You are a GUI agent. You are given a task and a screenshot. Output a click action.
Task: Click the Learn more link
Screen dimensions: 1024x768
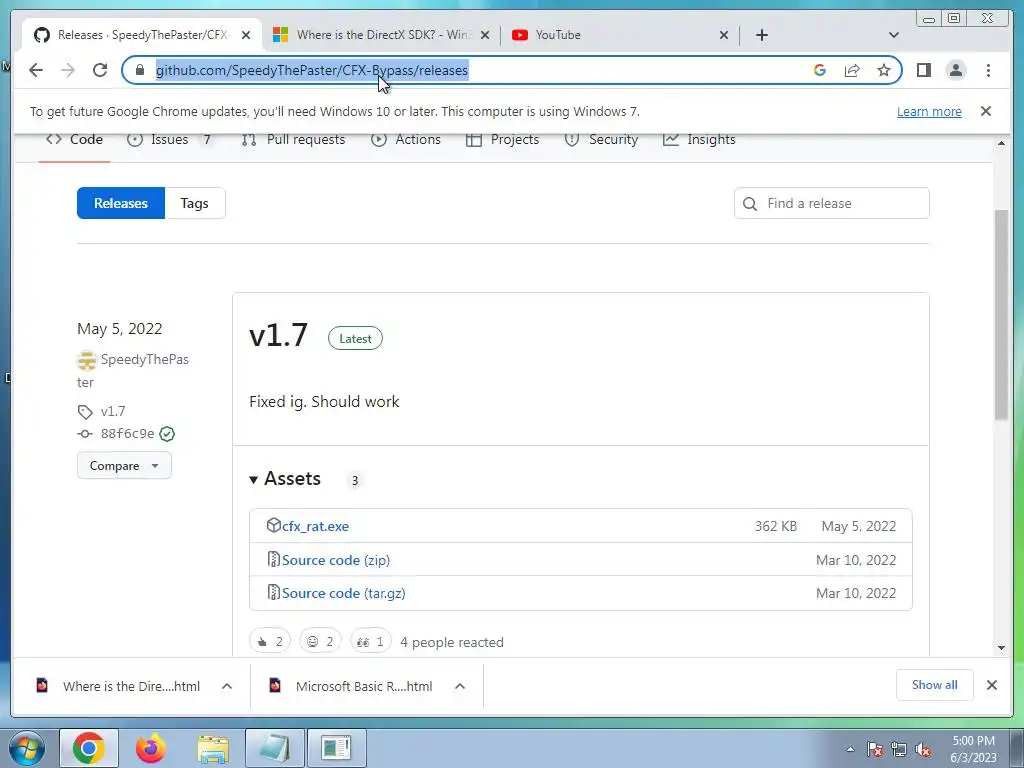point(929,112)
